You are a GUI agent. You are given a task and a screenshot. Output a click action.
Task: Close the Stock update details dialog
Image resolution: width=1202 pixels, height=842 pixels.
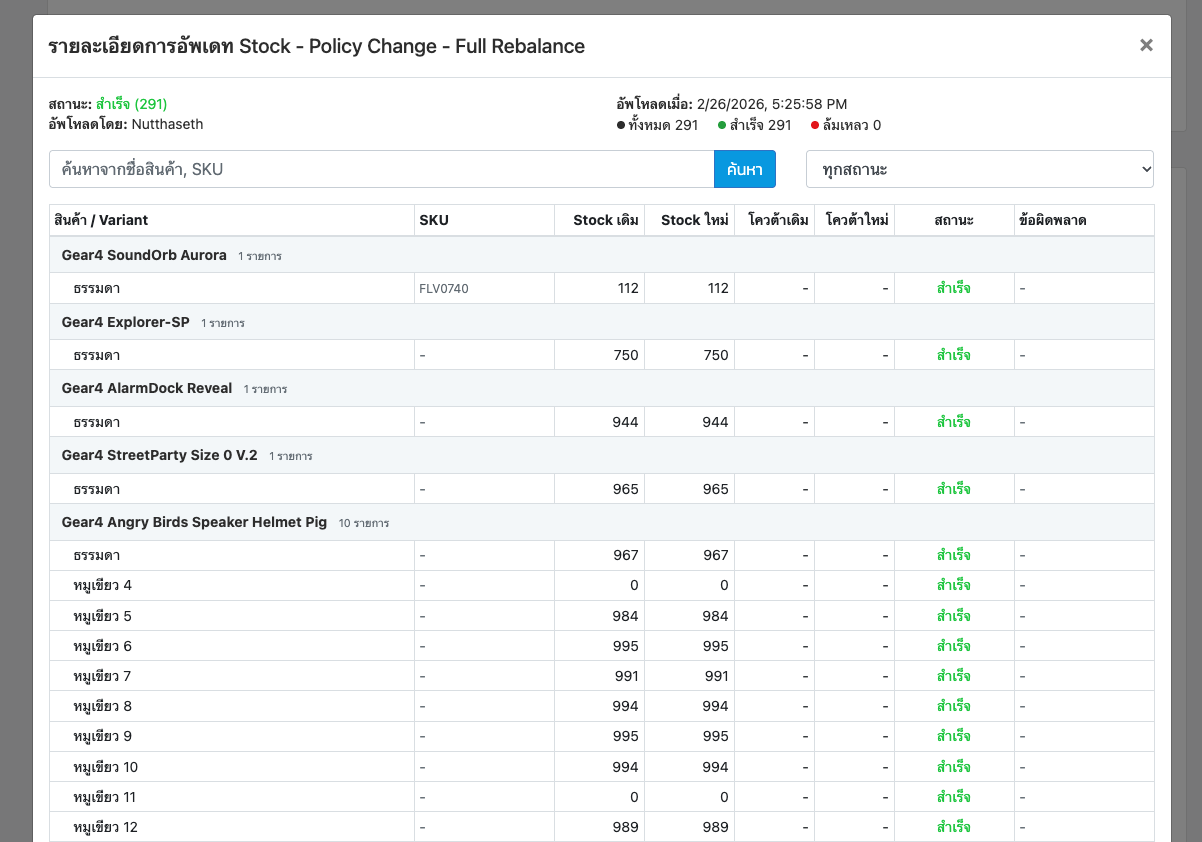tap(1146, 45)
